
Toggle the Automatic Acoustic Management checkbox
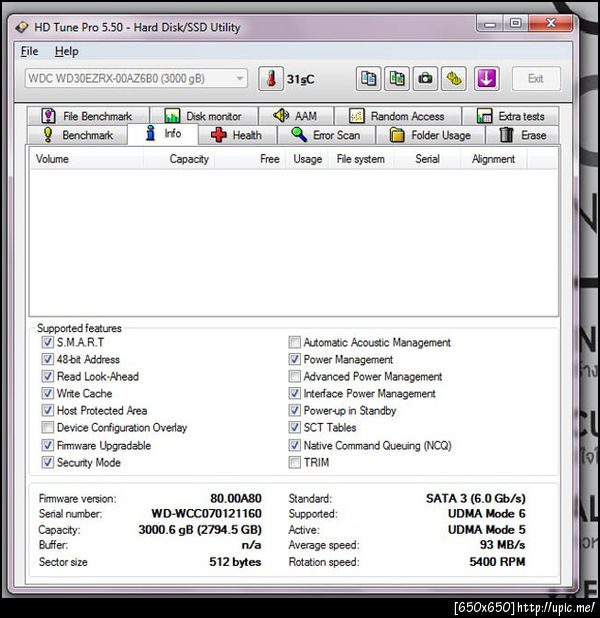pos(294,342)
